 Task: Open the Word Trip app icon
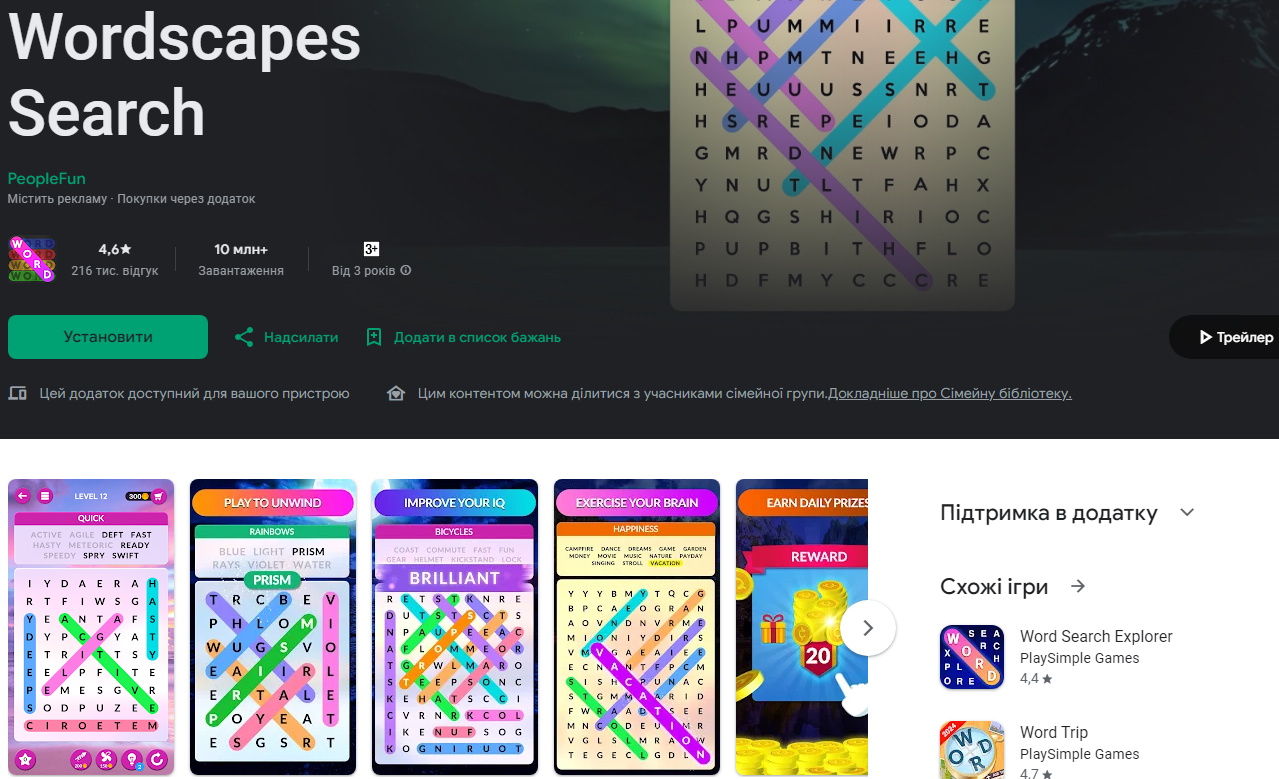coord(972,750)
